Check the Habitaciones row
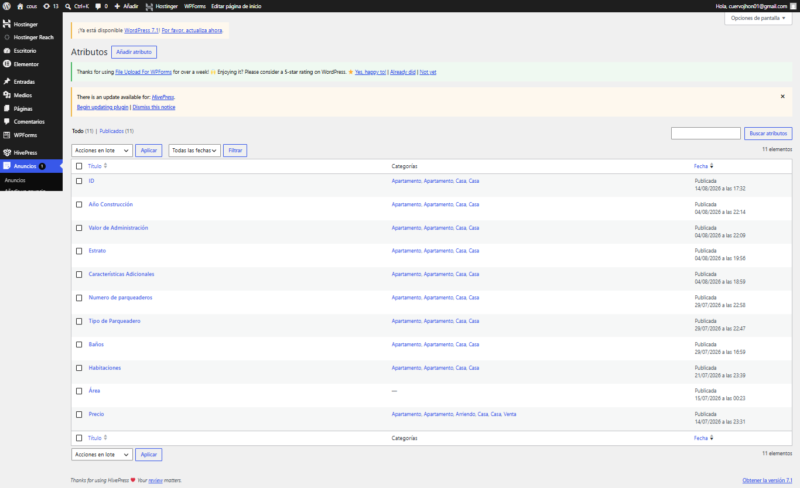This screenshot has height=488, width=800. click(x=79, y=368)
